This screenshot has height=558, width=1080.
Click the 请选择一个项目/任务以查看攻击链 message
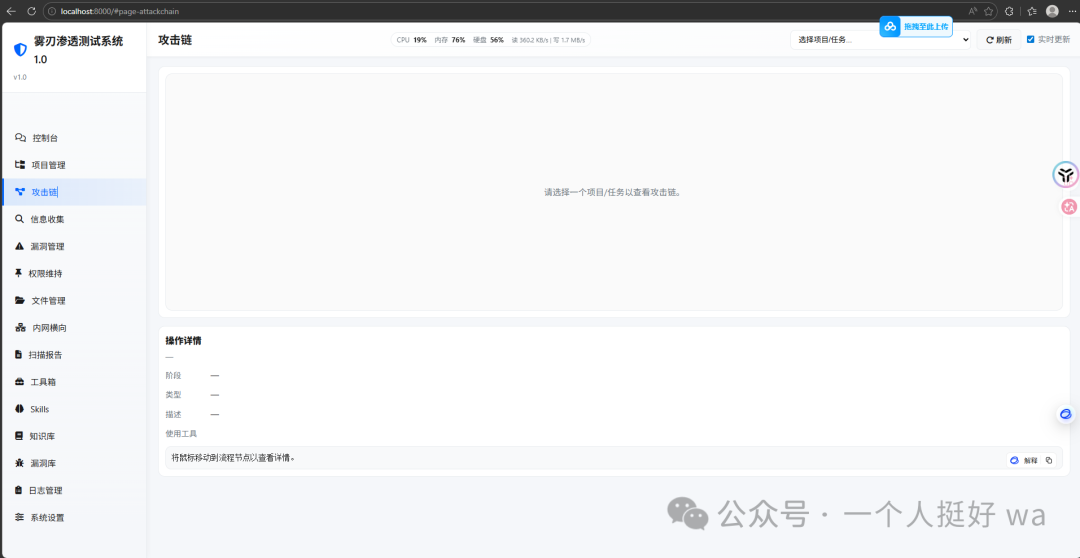[x=613, y=192]
